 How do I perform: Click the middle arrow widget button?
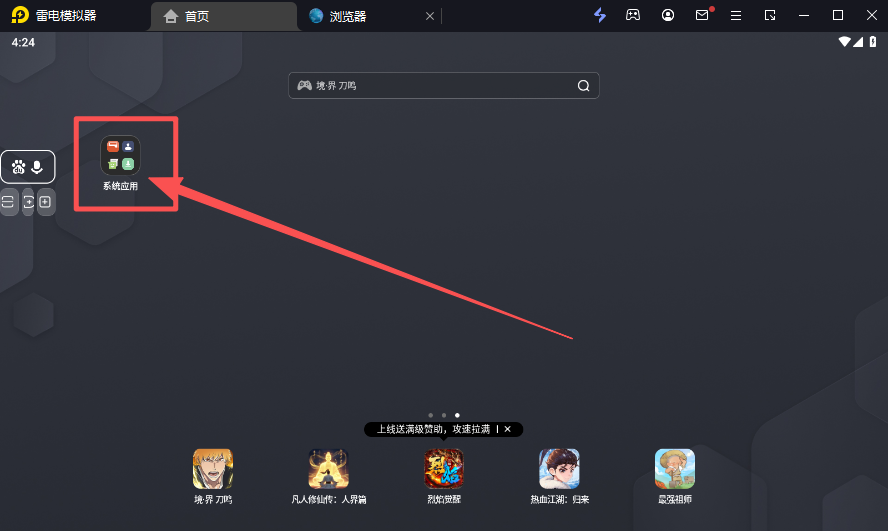[x=28, y=202]
